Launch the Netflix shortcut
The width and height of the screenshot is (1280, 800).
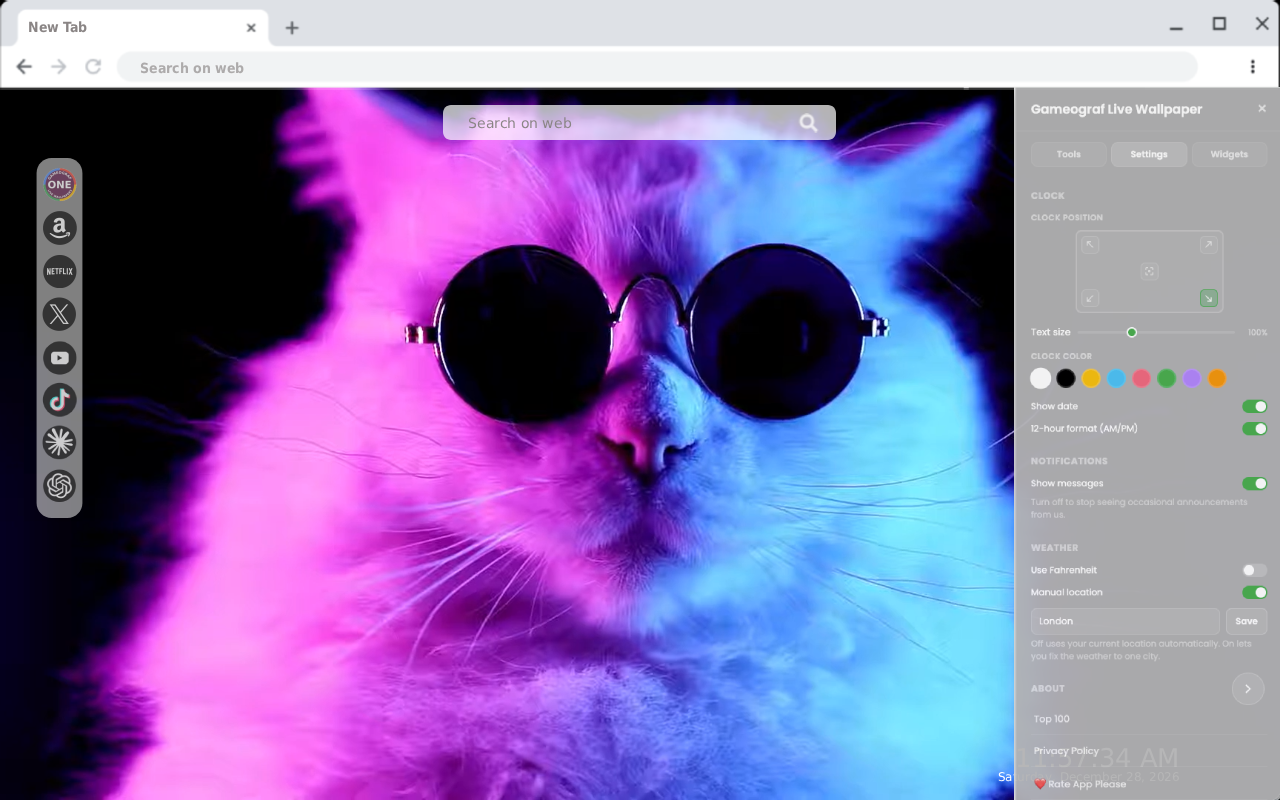pos(60,271)
